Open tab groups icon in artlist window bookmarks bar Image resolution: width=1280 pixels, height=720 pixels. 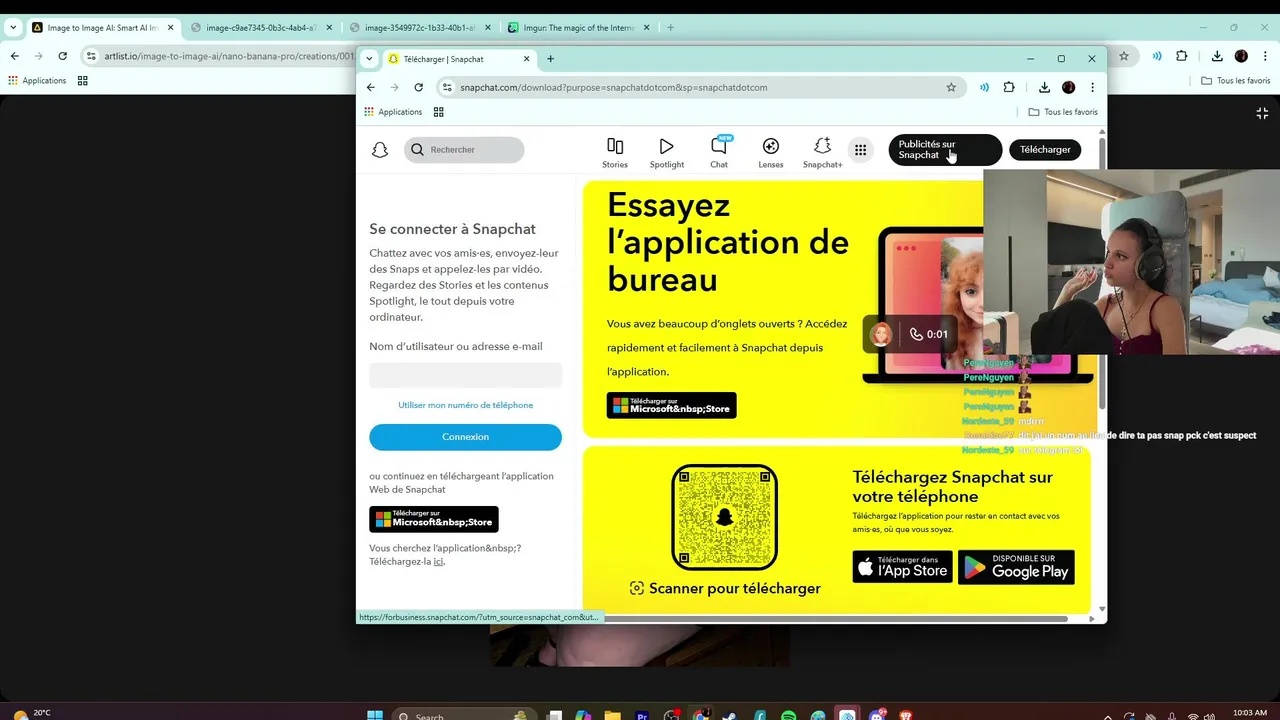[83, 81]
